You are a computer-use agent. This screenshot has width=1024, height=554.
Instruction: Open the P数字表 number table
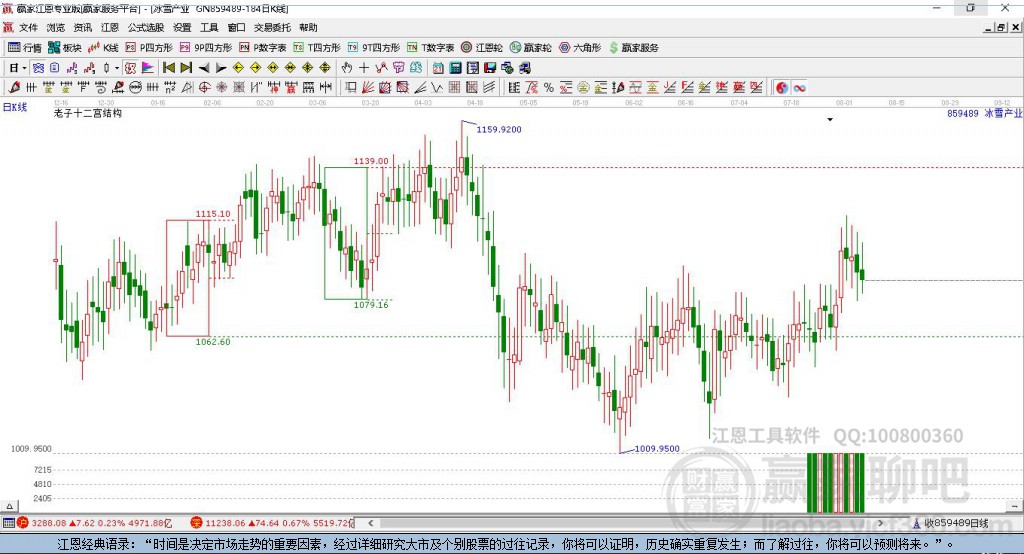tap(263, 48)
